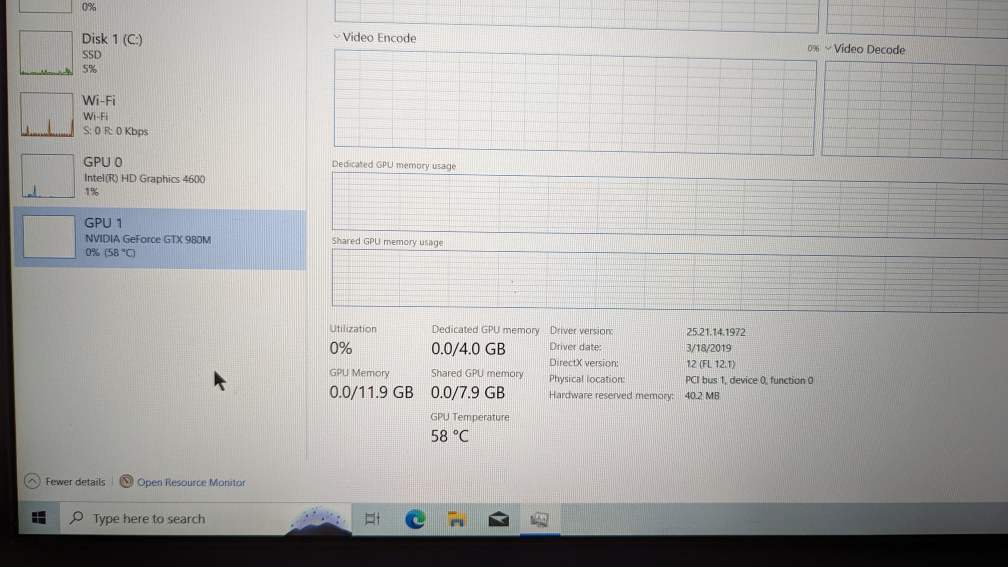Click the Fewer details button
The width and height of the screenshot is (1008, 567).
point(65,482)
